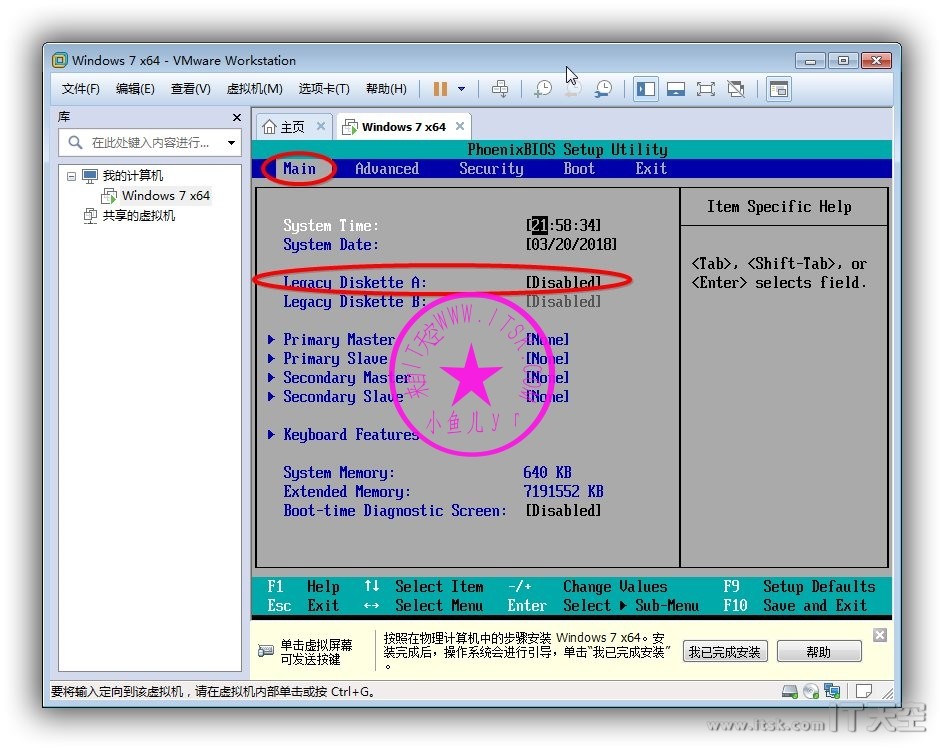Open the snapshot manager icon
Viewport: 944px width, 750px height.
[603, 89]
